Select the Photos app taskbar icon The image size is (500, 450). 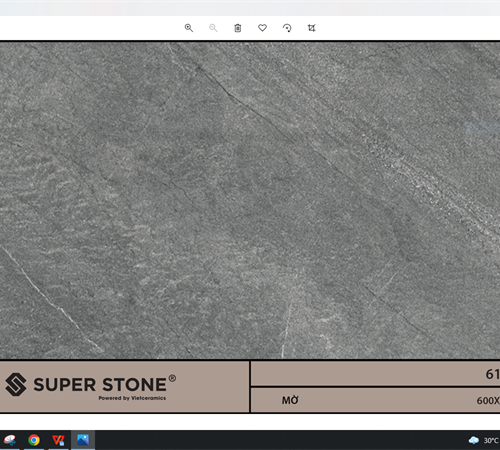pyautogui.click(x=83, y=440)
